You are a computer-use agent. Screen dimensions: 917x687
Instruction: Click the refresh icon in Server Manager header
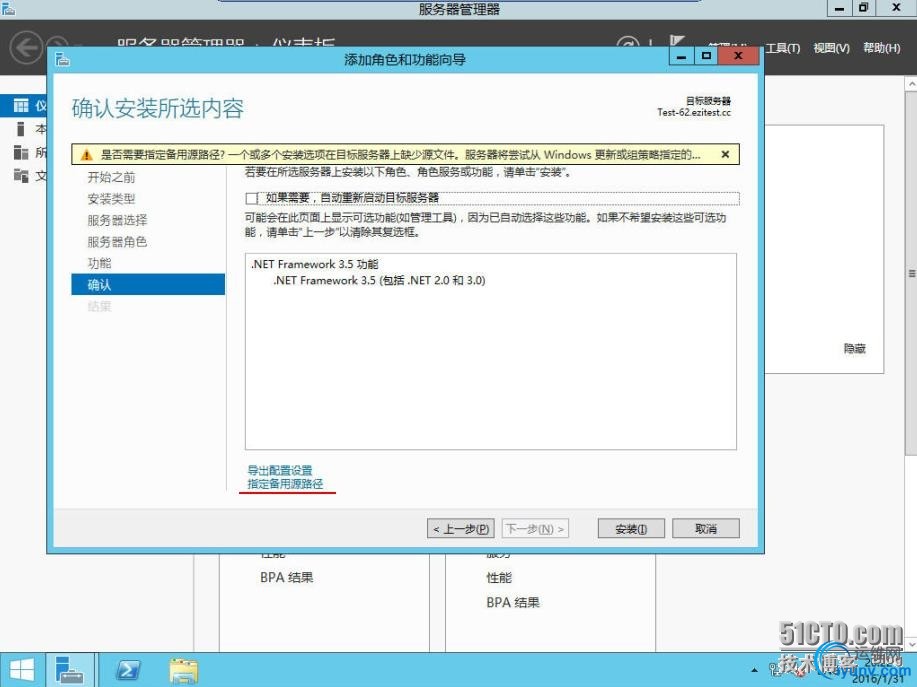point(629,44)
